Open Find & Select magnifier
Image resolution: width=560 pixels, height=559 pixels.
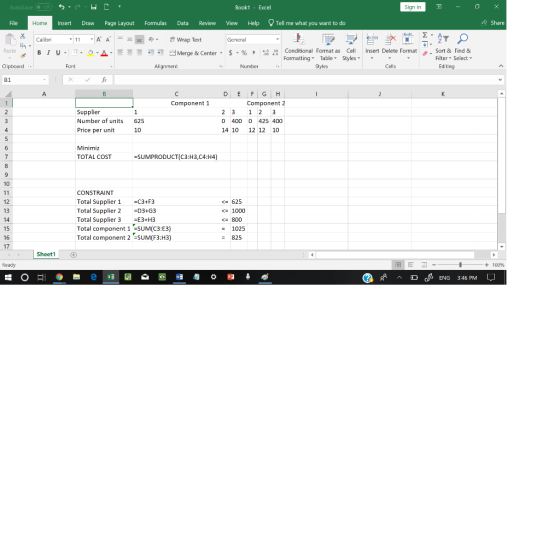coord(463,47)
